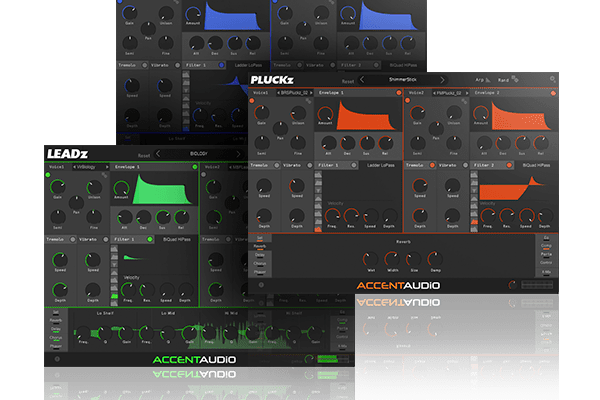
Task: Click Sel button in PLUCKz effects list
Action: (x=260, y=238)
